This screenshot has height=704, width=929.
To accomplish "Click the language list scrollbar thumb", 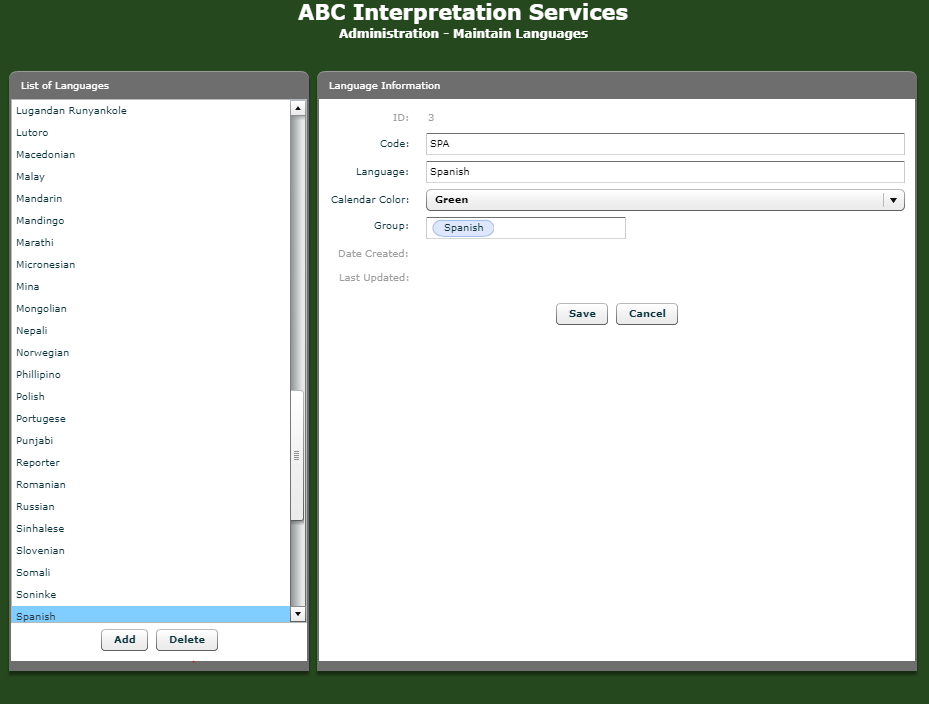I will click(x=297, y=455).
